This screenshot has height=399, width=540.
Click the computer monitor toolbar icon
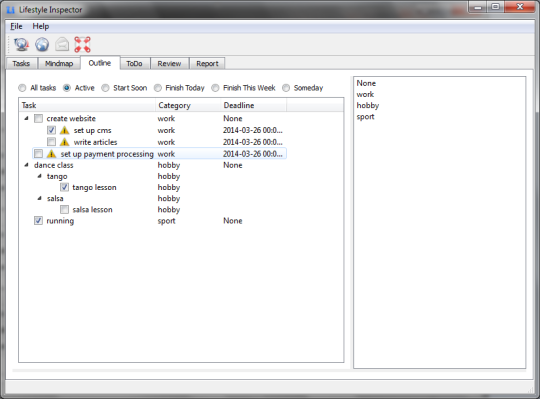[21, 44]
